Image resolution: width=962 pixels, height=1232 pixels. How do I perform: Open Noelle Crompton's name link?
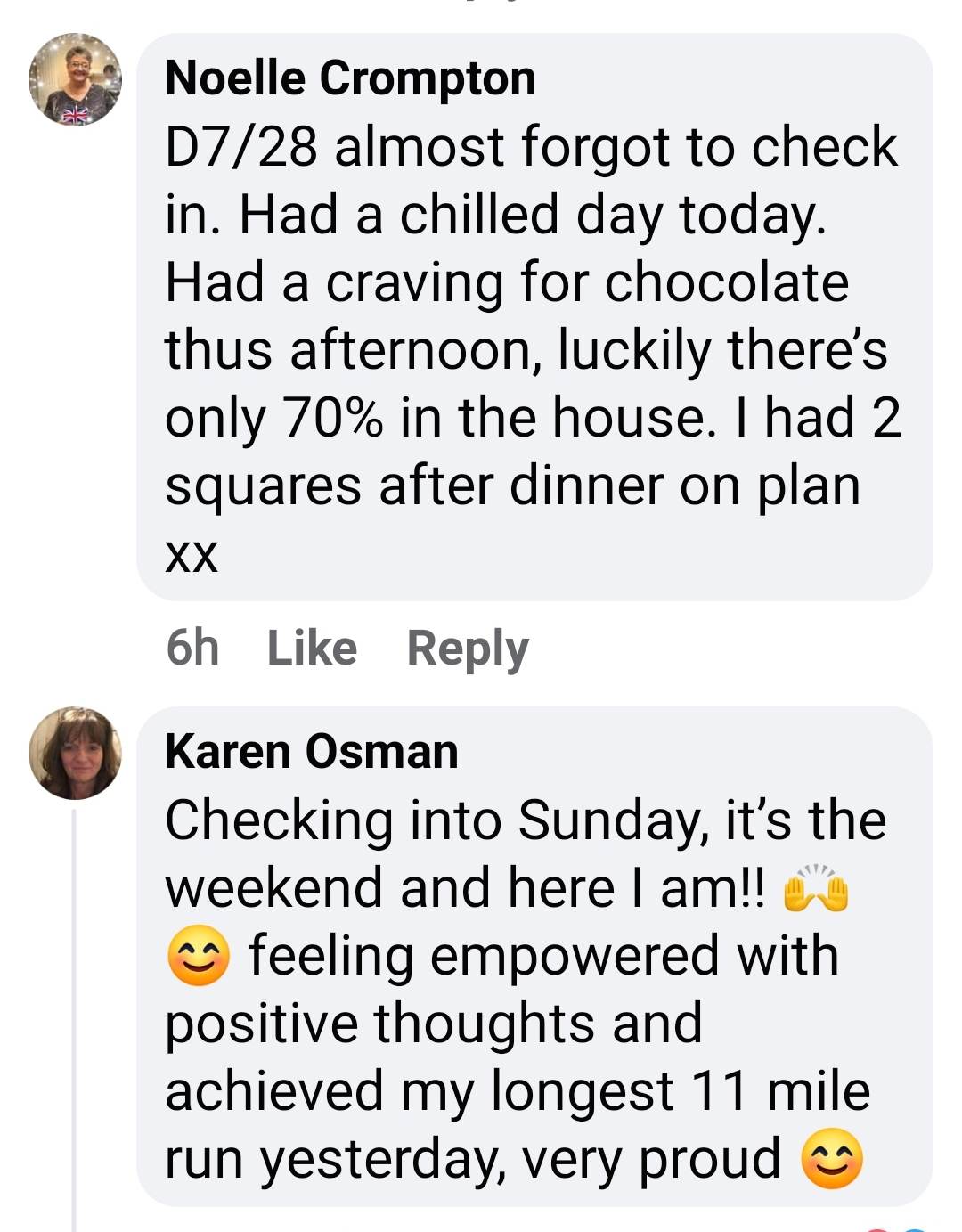click(350, 78)
